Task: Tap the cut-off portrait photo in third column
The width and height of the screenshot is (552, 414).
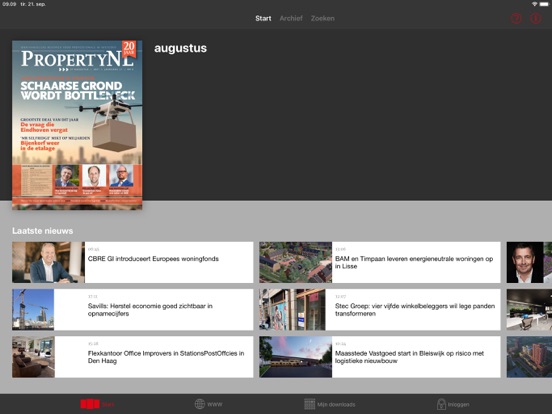Action: point(529,262)
